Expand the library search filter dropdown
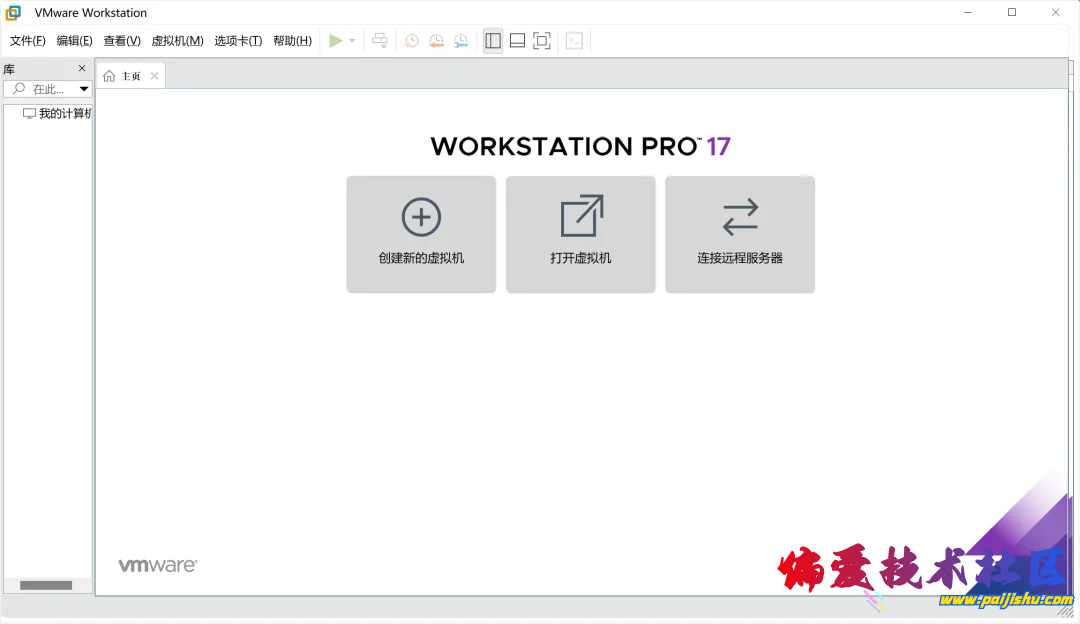Screen dimensions: 1080x624 [84, 89]
